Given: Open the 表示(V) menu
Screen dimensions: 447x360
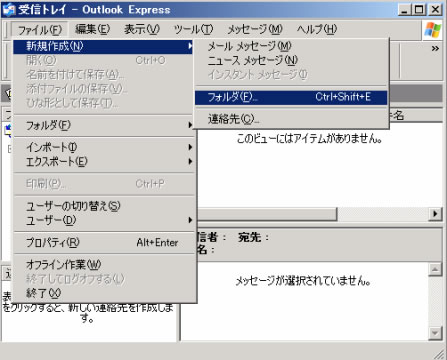Looking at the screenshot, I should point(142,30).
